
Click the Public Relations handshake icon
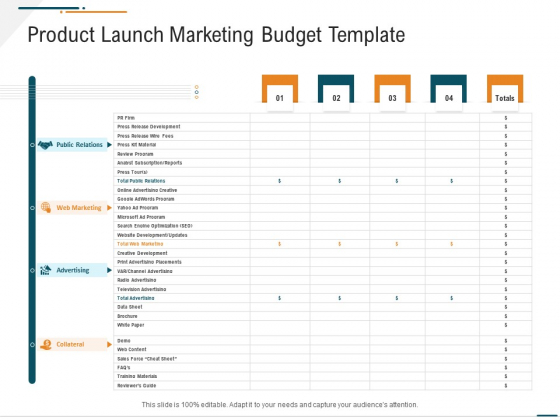[x=45, y=145]
